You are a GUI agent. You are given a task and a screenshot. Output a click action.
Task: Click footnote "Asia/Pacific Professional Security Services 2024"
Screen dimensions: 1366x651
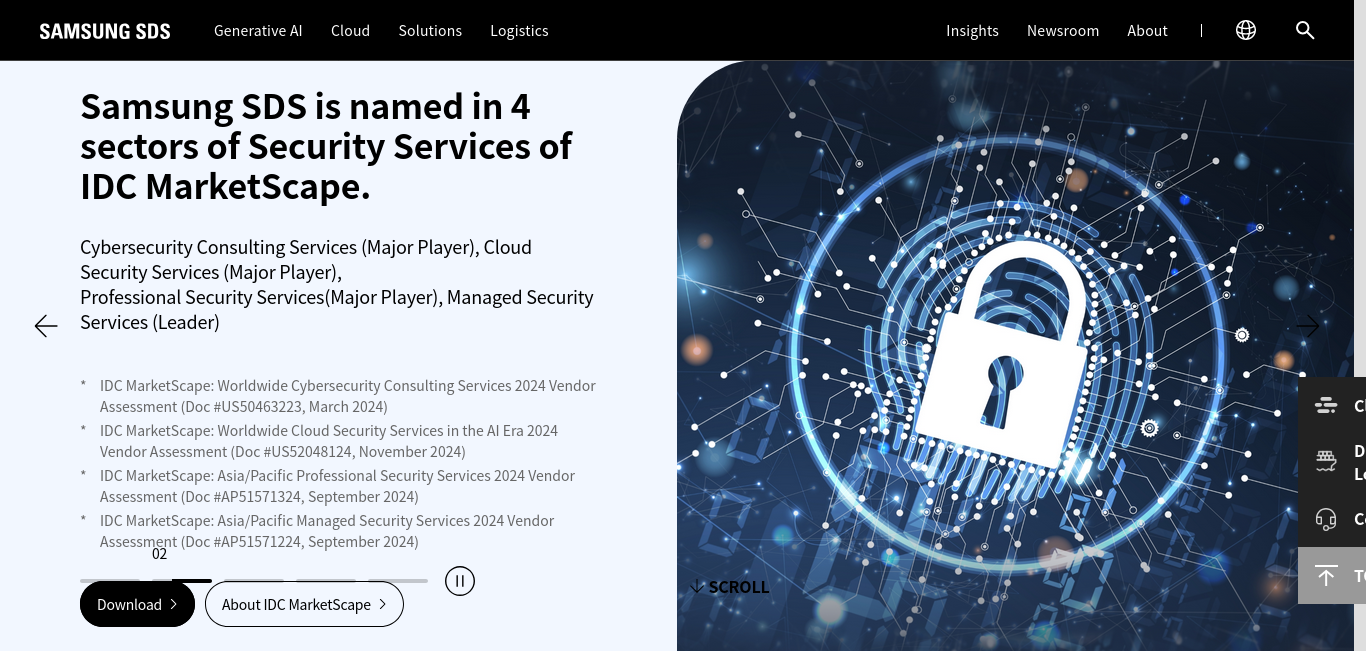click(337, 486)
